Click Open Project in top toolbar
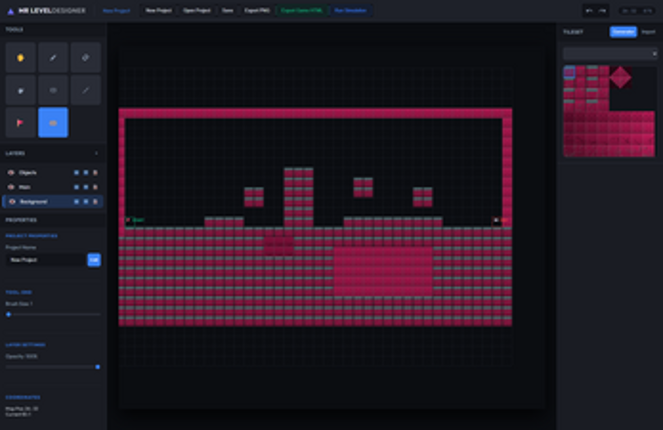This screenshot has height=430, width=663. point(197,11)
